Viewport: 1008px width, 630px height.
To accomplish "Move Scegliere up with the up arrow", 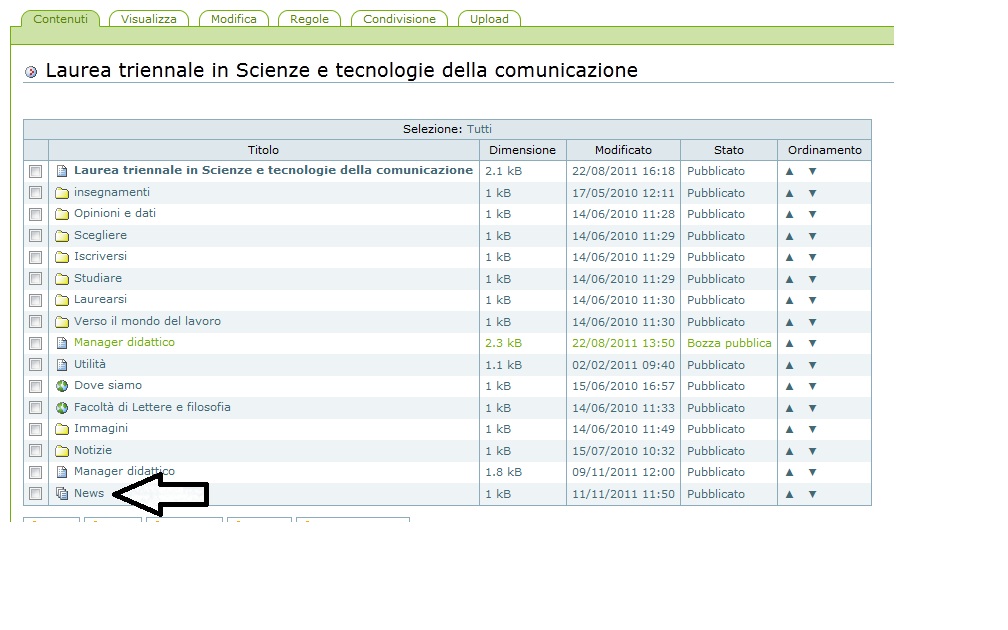I will tap(789, 236).
